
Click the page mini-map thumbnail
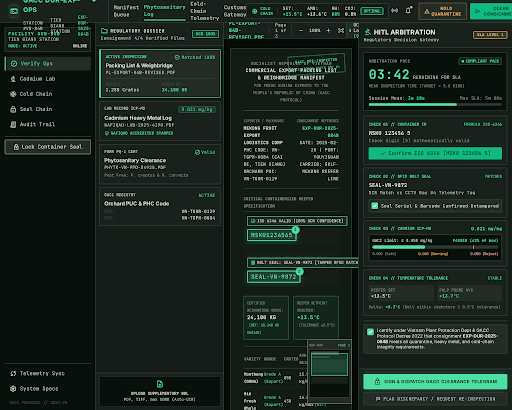coord(329,372)
